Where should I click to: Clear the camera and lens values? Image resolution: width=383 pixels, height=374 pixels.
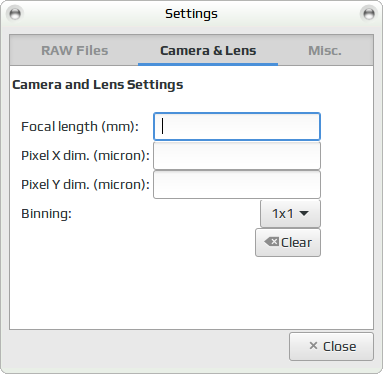(x=288, y=243)
